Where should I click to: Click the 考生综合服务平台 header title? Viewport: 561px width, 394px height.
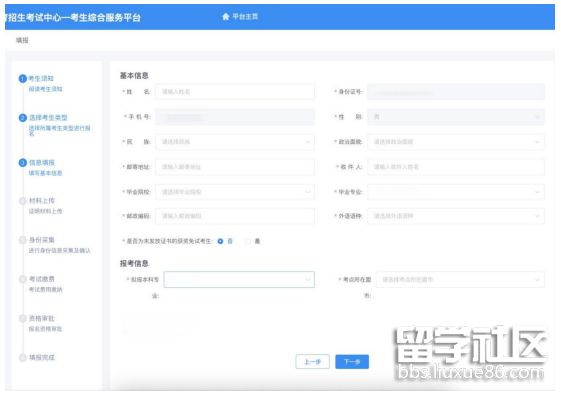[x=105, y=17]
